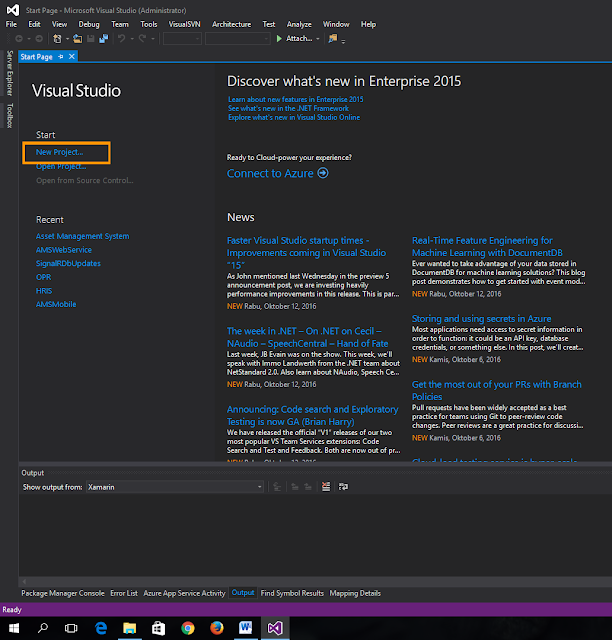
Task: Open the toolbar overflow options arrow
Action: coord(343,41)
